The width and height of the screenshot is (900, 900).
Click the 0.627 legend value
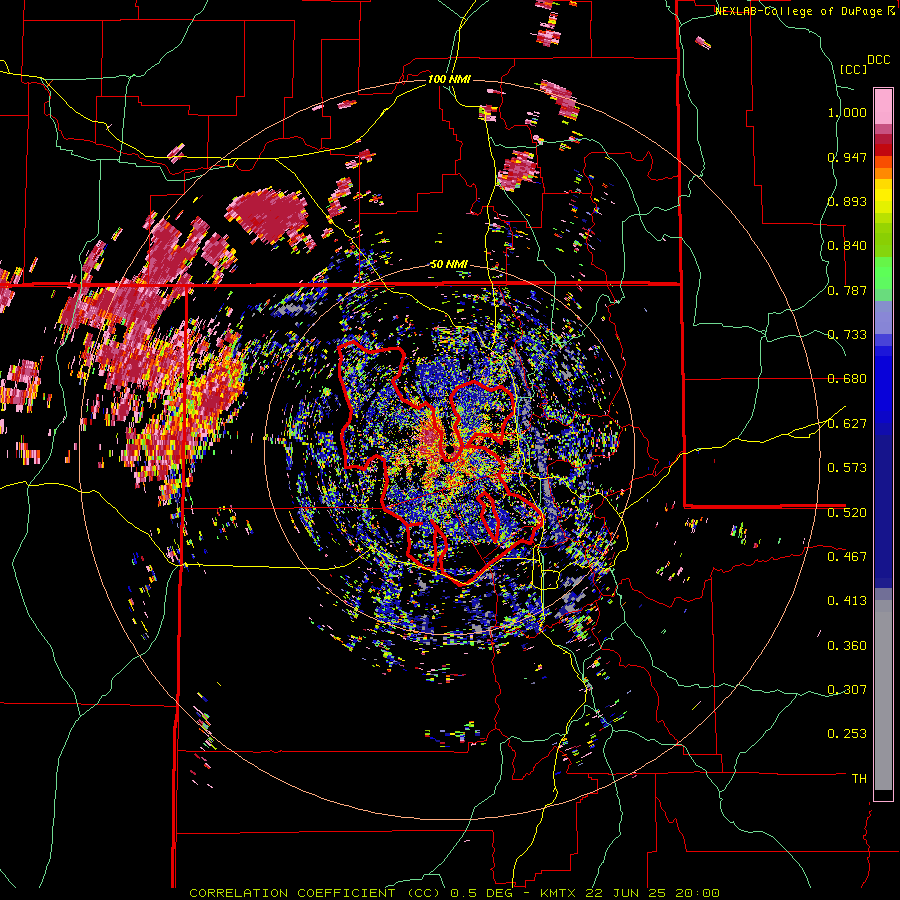click(847, 424)
